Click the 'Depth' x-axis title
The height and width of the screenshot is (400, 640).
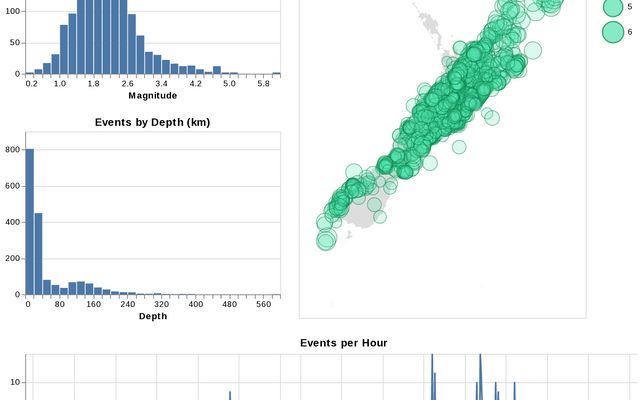tap(153, 316)
